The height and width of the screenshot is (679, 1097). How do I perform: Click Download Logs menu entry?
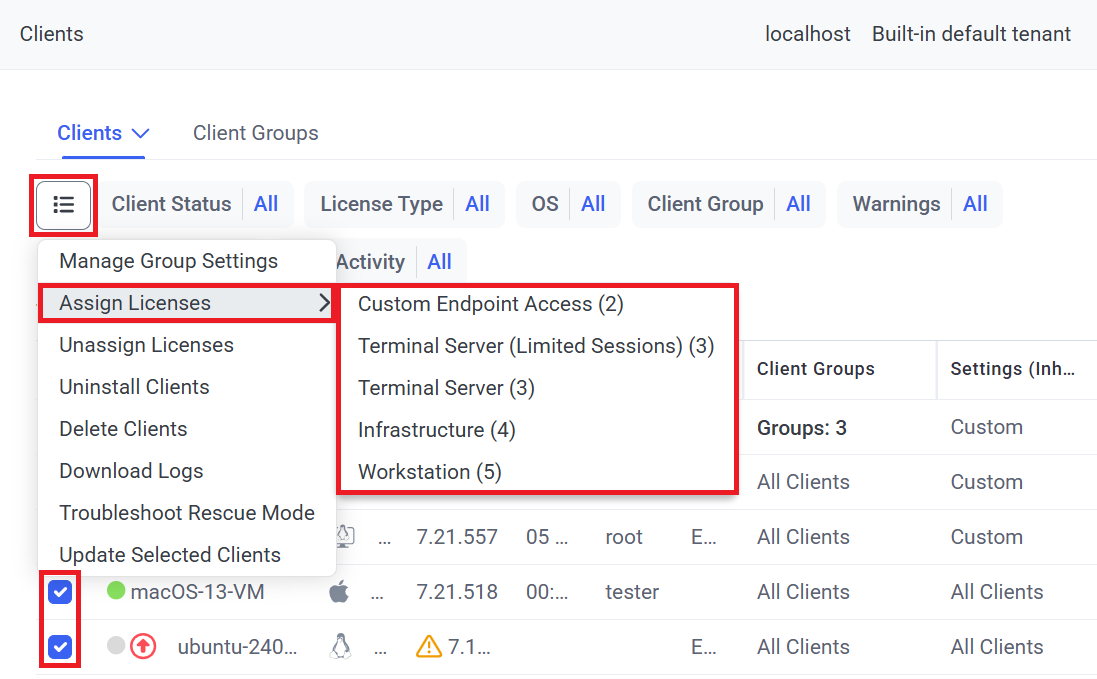point(131,471)
